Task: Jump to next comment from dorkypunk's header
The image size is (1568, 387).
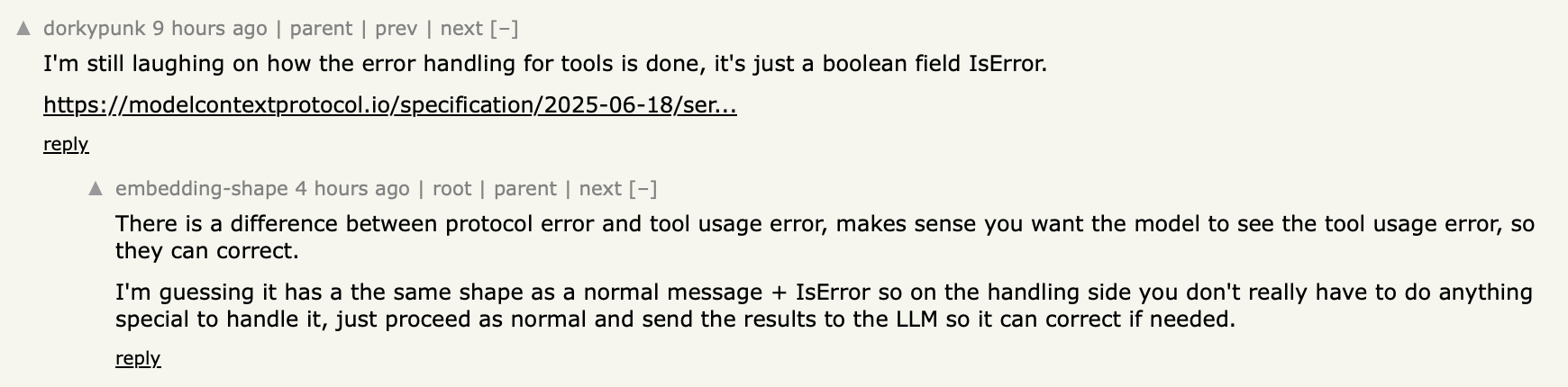Action: coord(461,29)
